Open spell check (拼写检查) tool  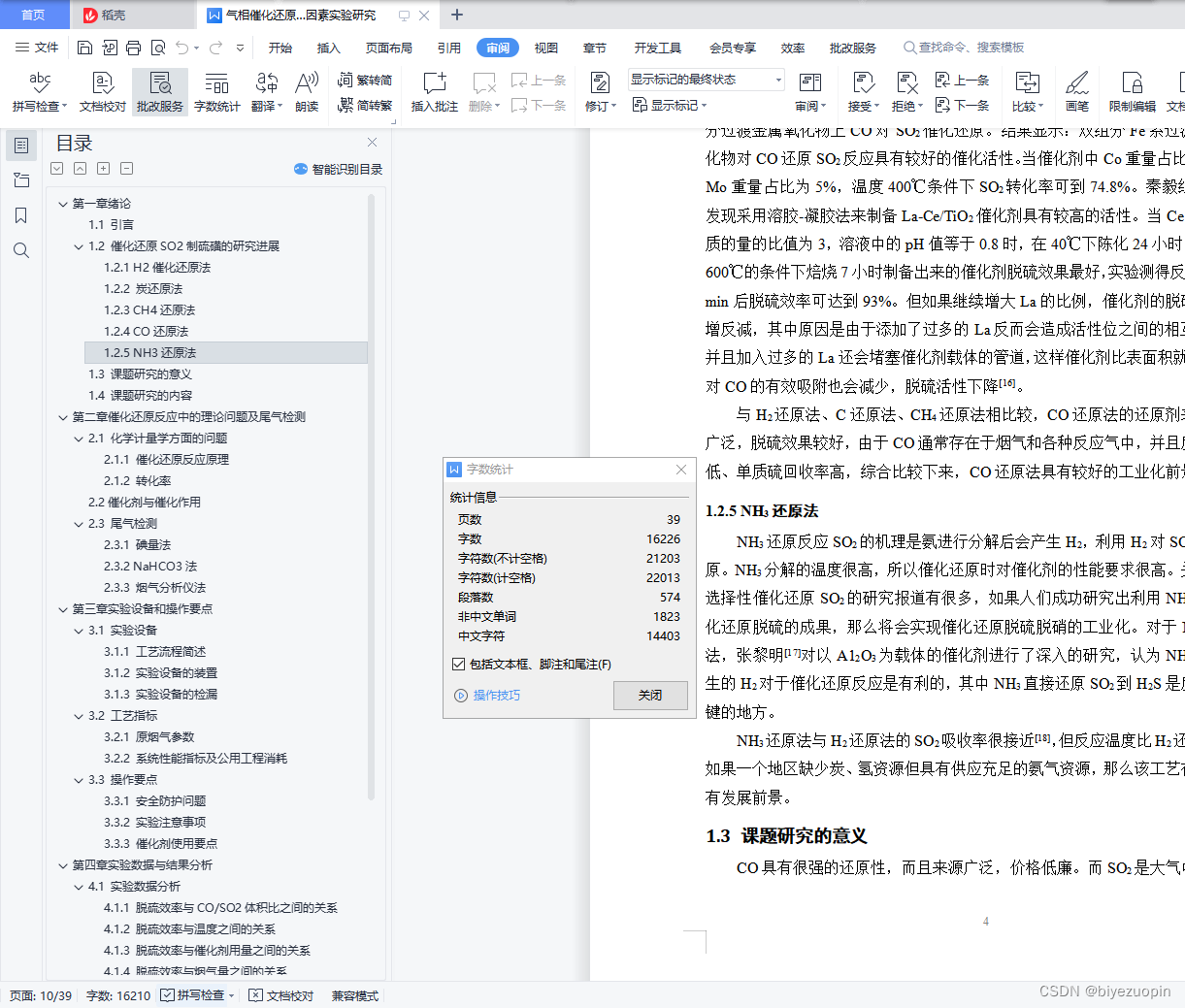tap(39, 91)
